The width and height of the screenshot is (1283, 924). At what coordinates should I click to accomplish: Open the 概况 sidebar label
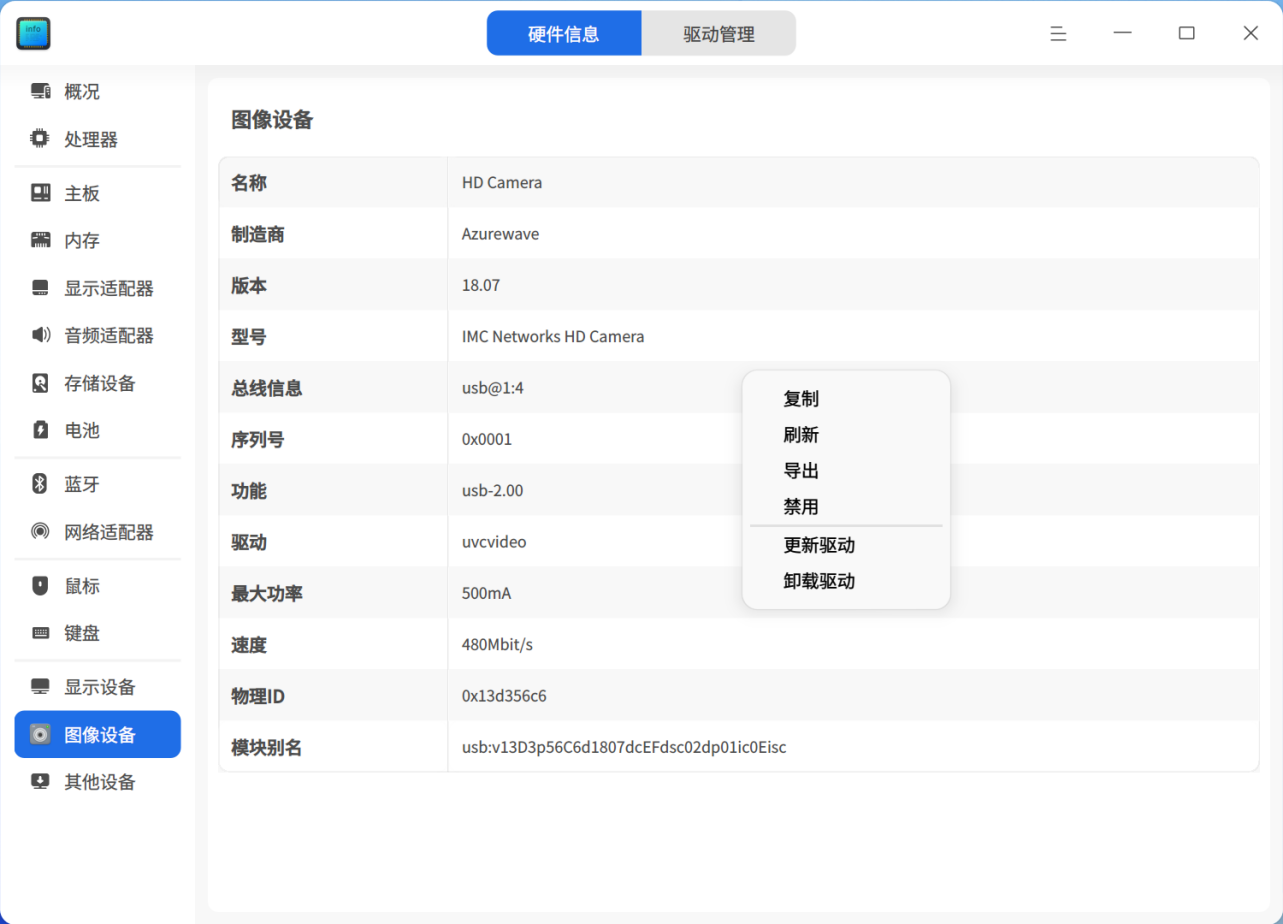82,92
